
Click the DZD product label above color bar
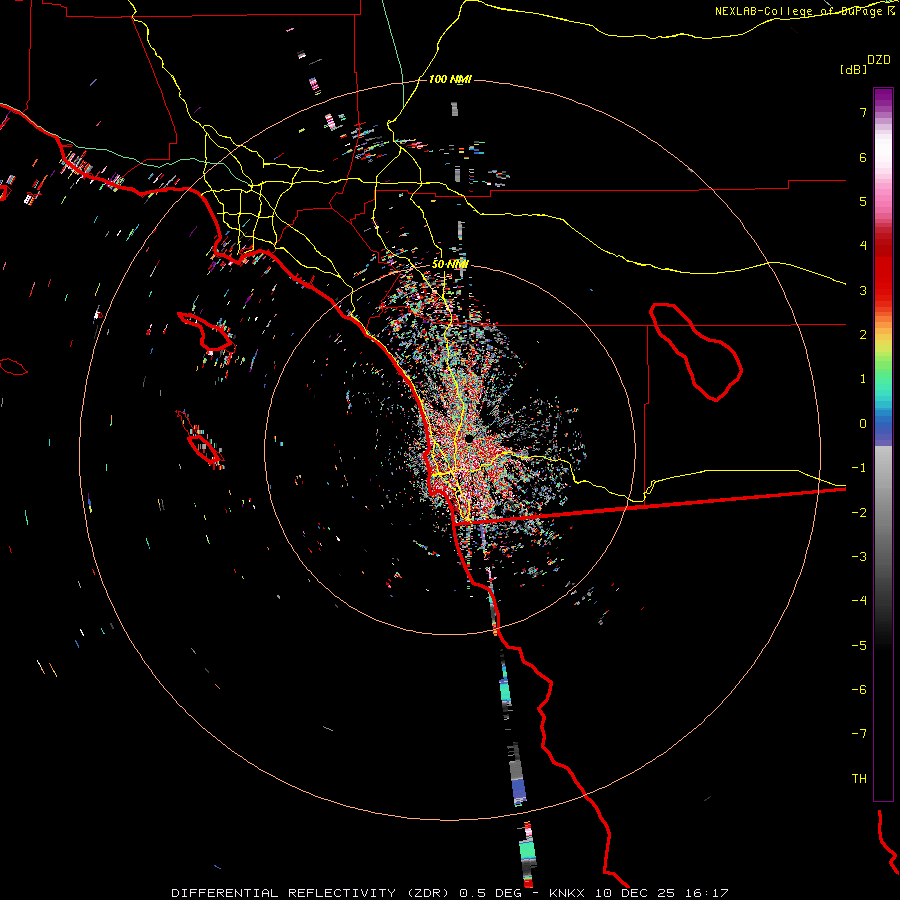(x=879, y=60)
